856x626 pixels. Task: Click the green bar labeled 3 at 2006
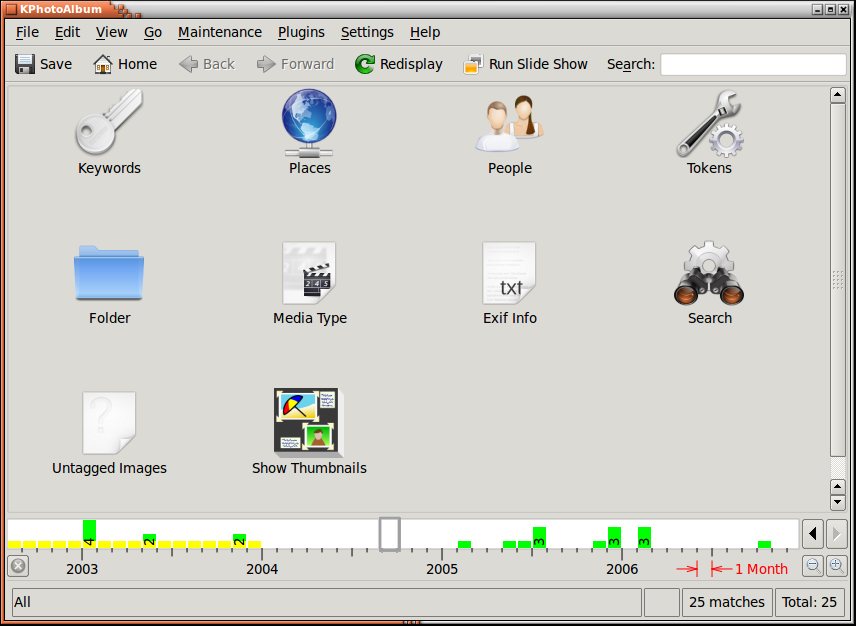614,537
